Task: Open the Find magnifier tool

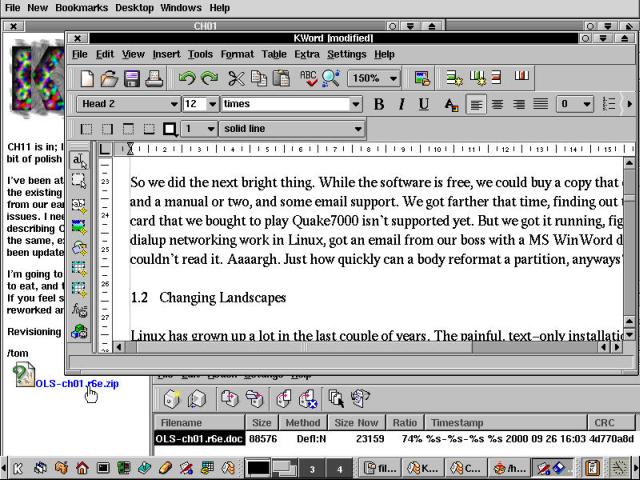Action: pyautogui.click(x=330, y=78)
